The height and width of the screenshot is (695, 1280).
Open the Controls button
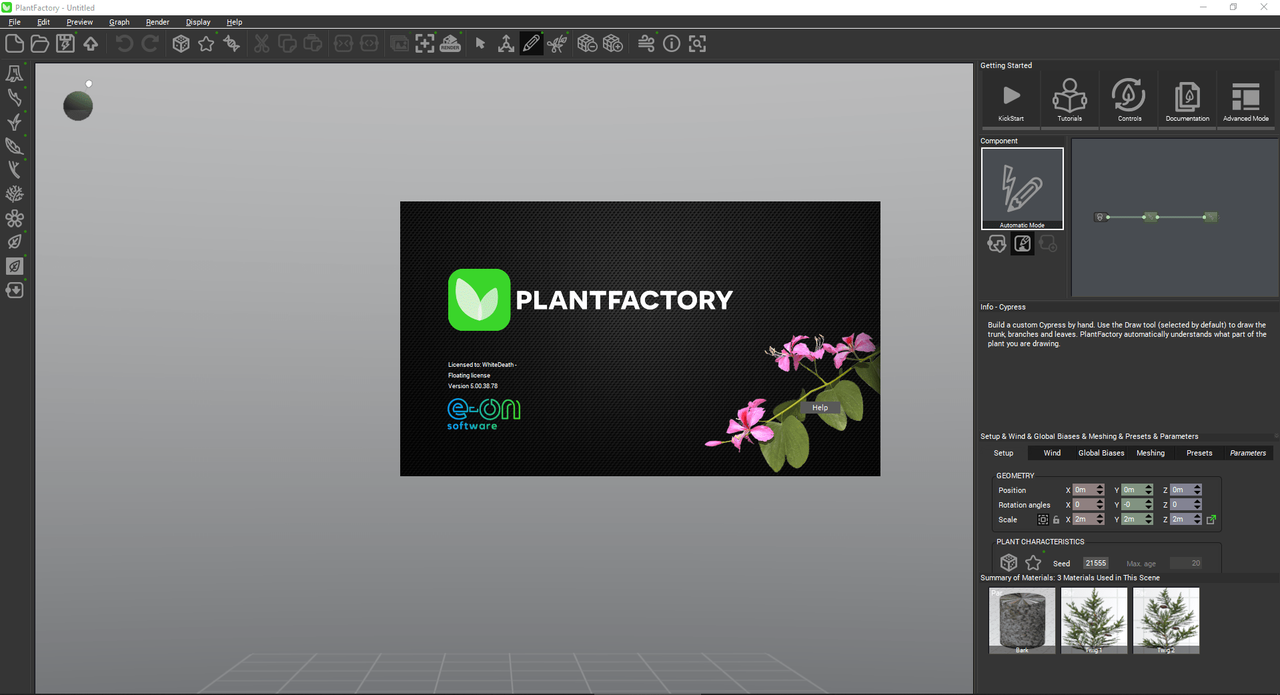1129,99
